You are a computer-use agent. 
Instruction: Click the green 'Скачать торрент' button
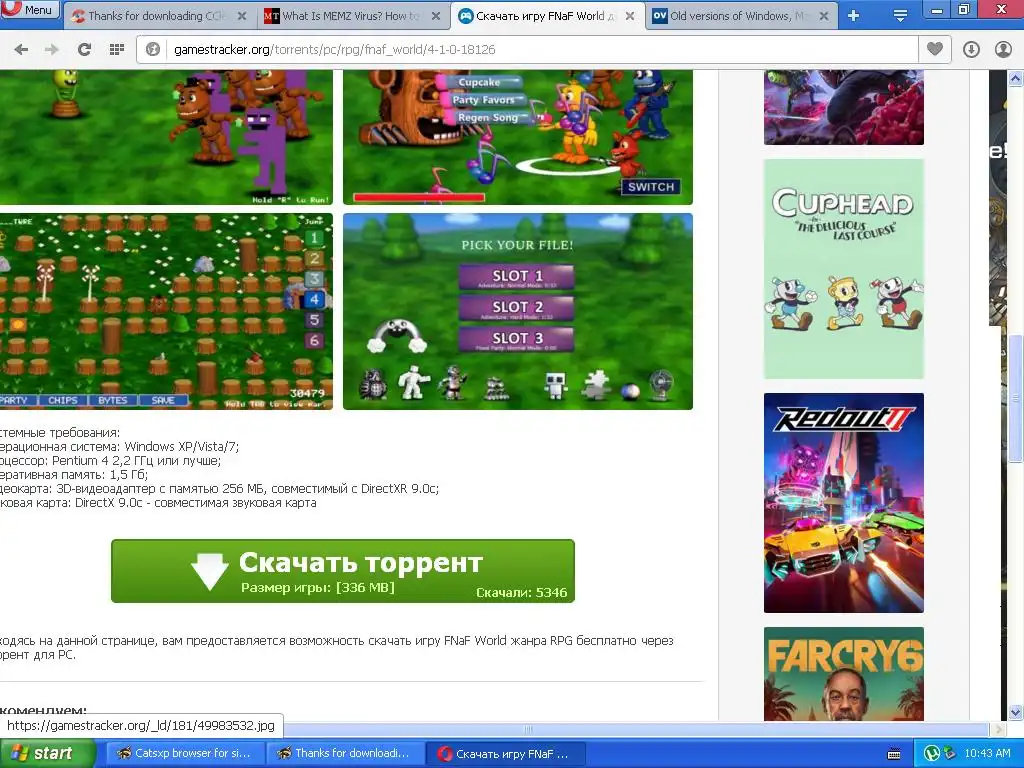(x=343, y=571)
